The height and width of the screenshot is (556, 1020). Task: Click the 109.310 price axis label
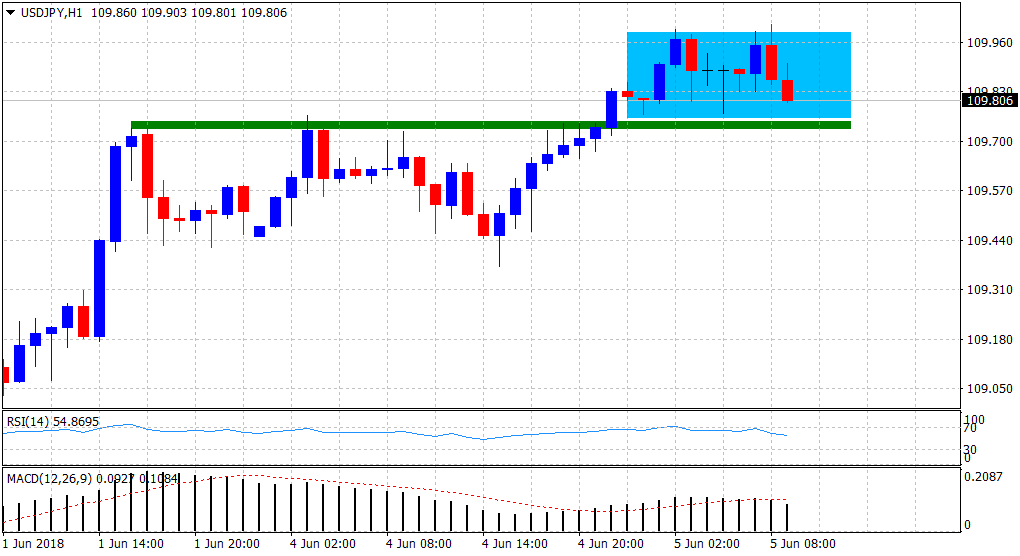point(986,290)
